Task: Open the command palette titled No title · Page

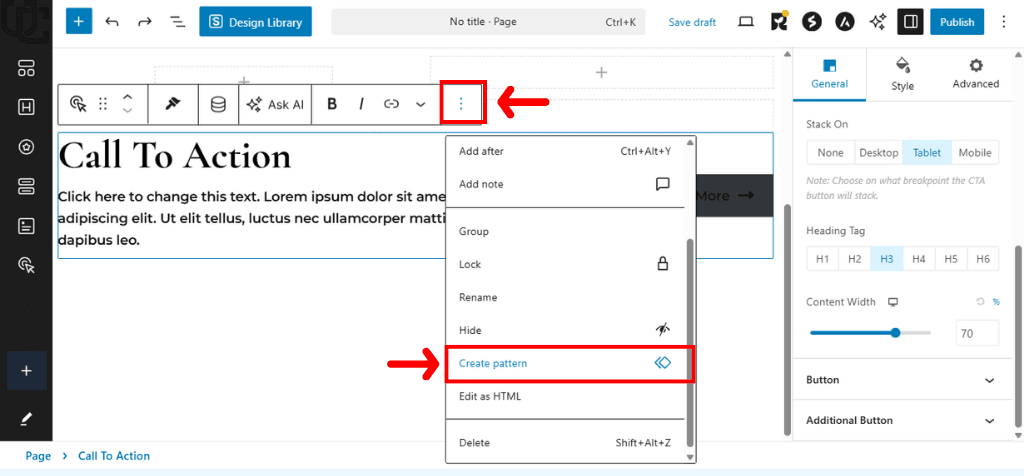Action: (x=488, y=22)
